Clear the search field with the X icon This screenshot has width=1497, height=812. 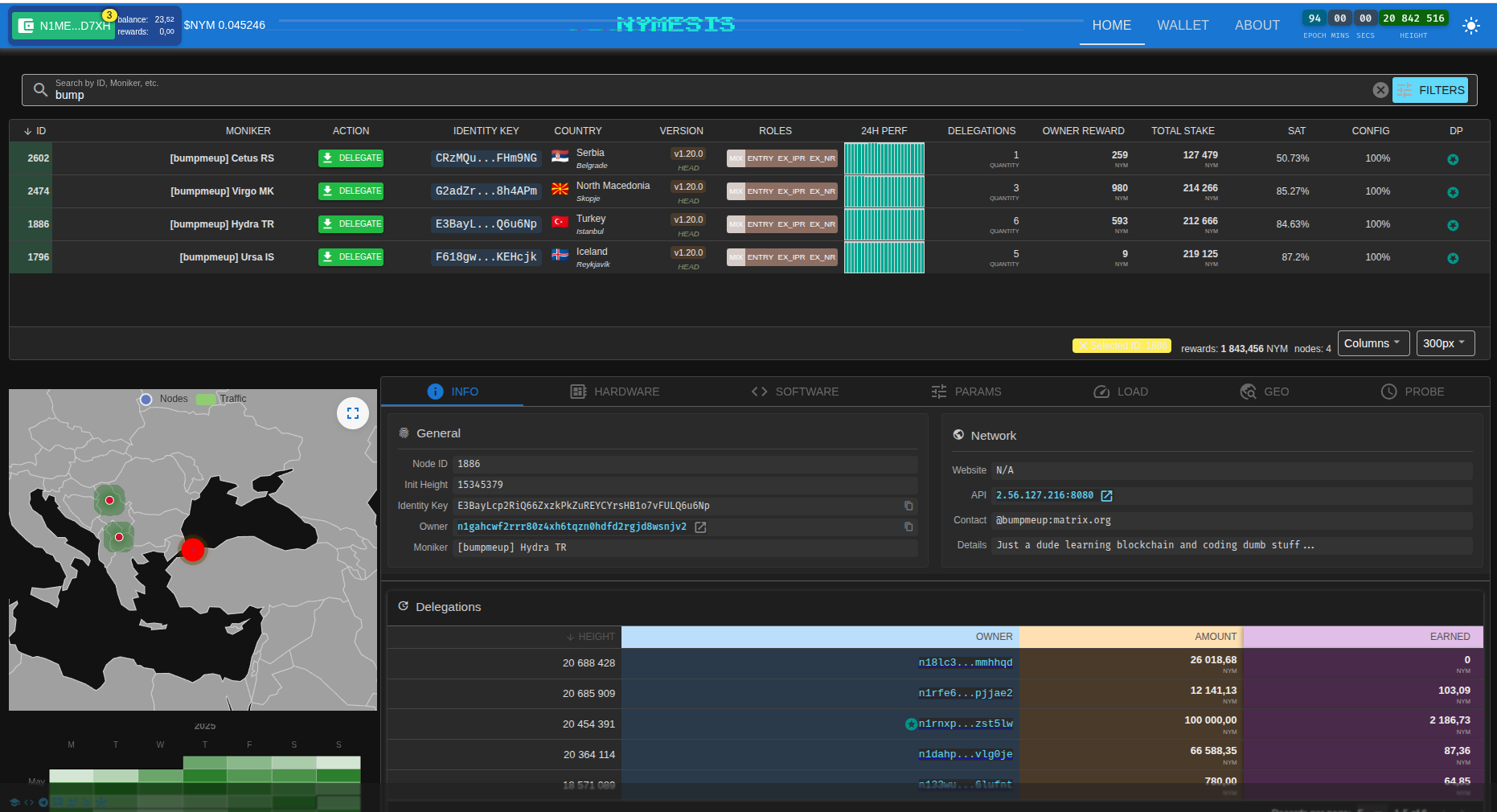1380,90
